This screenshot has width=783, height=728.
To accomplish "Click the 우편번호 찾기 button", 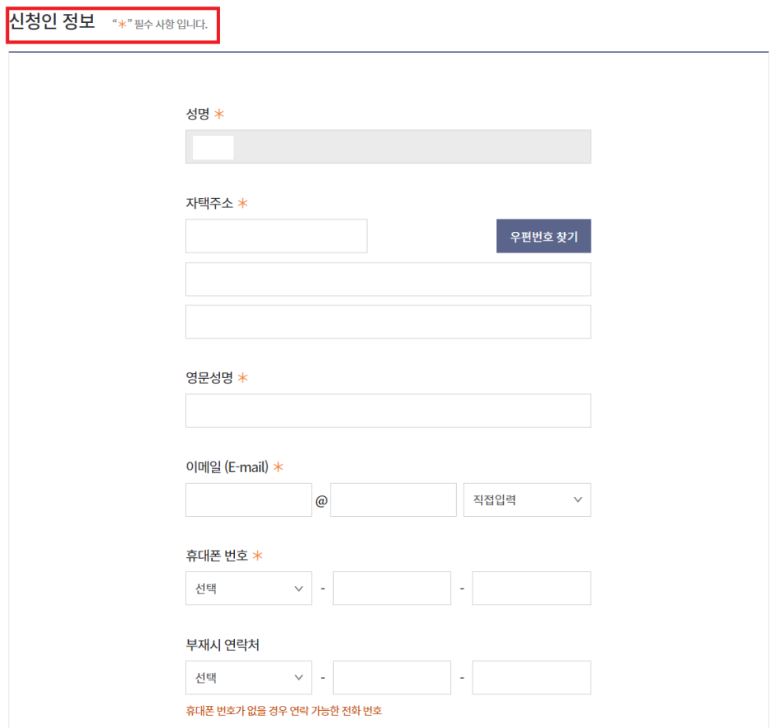I will click(543, 236).
